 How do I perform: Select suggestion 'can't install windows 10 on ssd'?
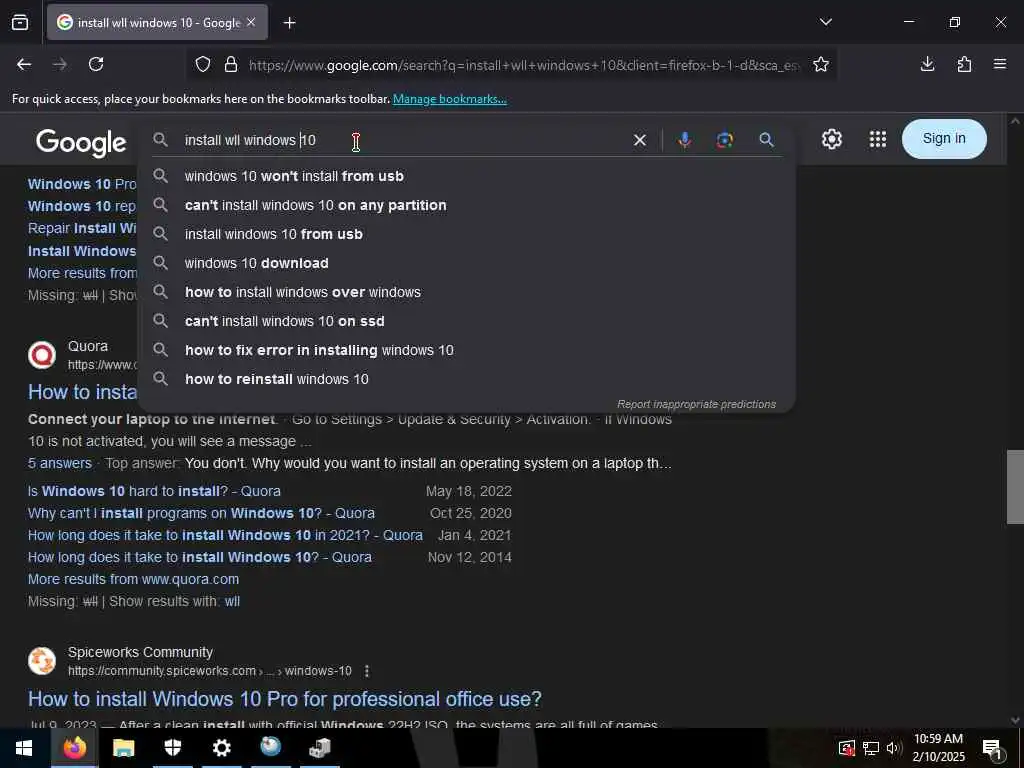(466, 321)
